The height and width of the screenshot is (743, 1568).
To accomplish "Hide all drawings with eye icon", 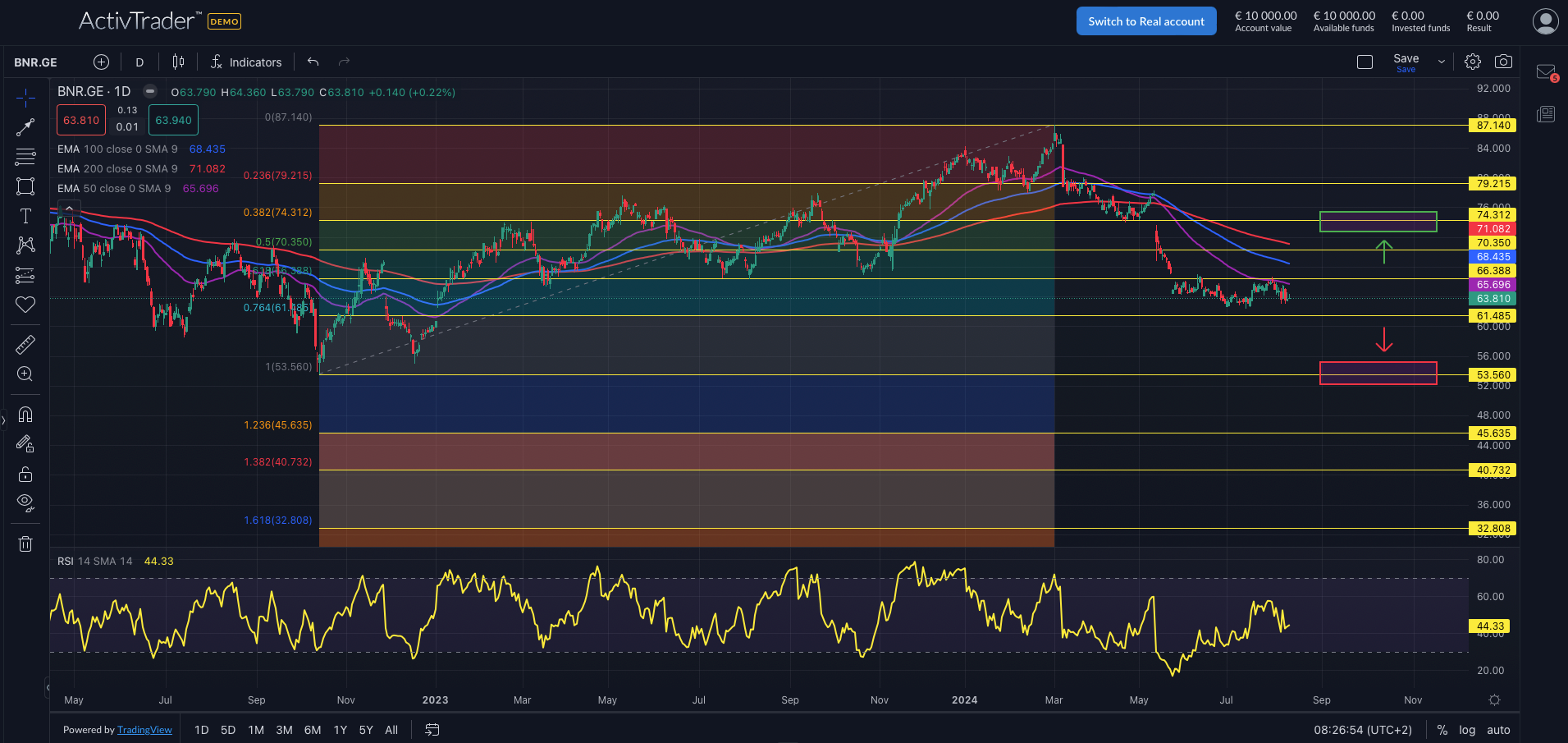I will (25, 502).
